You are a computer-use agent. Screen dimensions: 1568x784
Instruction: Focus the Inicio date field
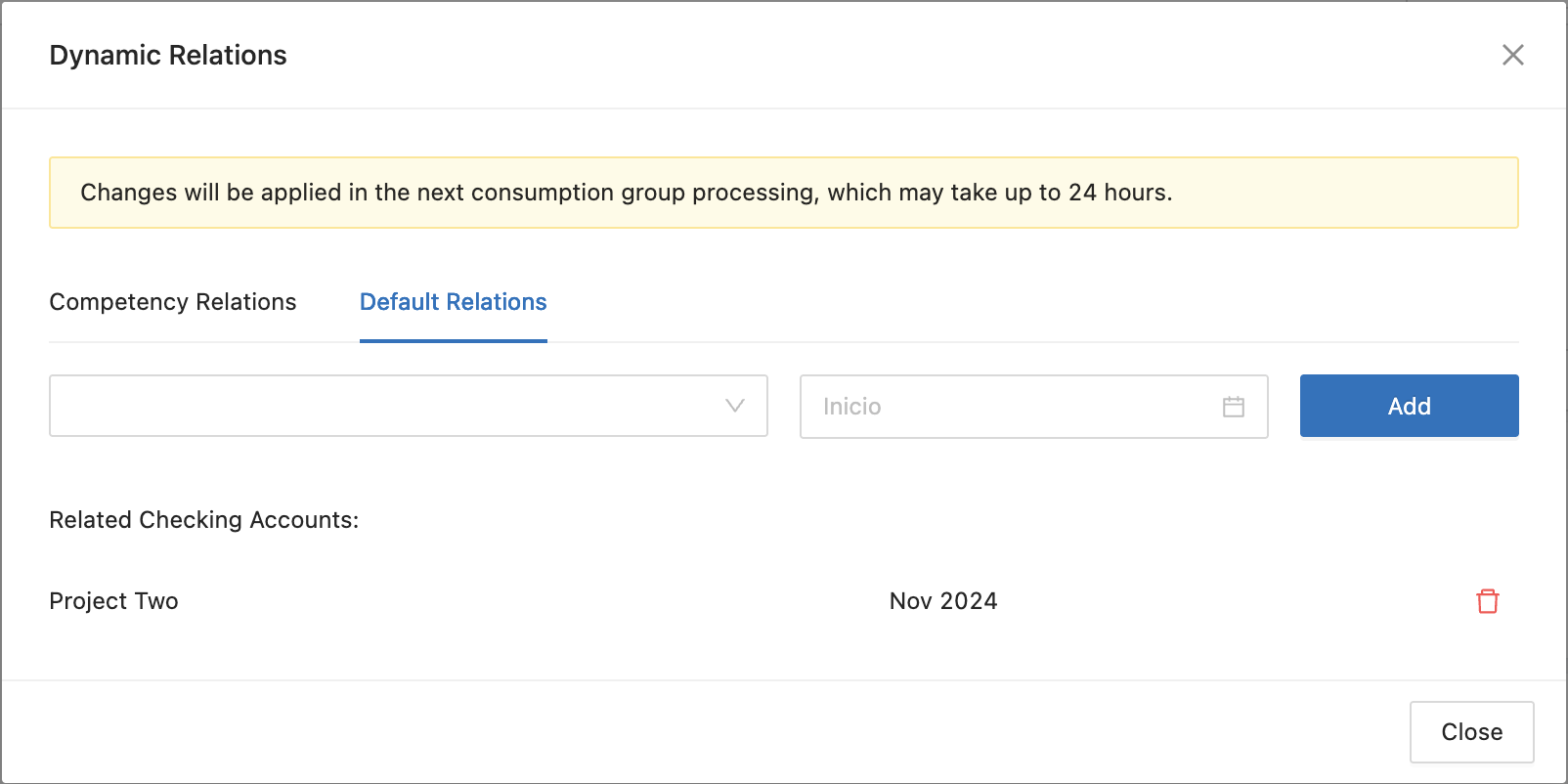[x=1017, y=407]
